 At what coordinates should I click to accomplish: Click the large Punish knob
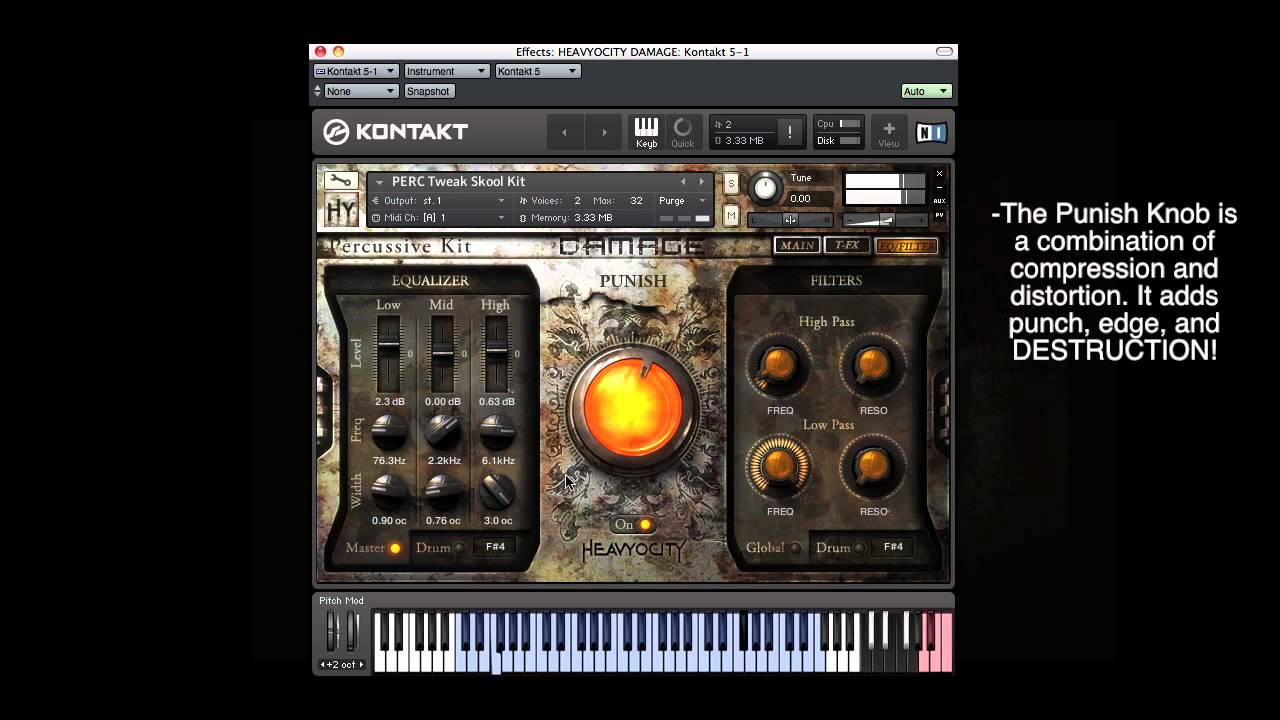[x=632, y=406]
